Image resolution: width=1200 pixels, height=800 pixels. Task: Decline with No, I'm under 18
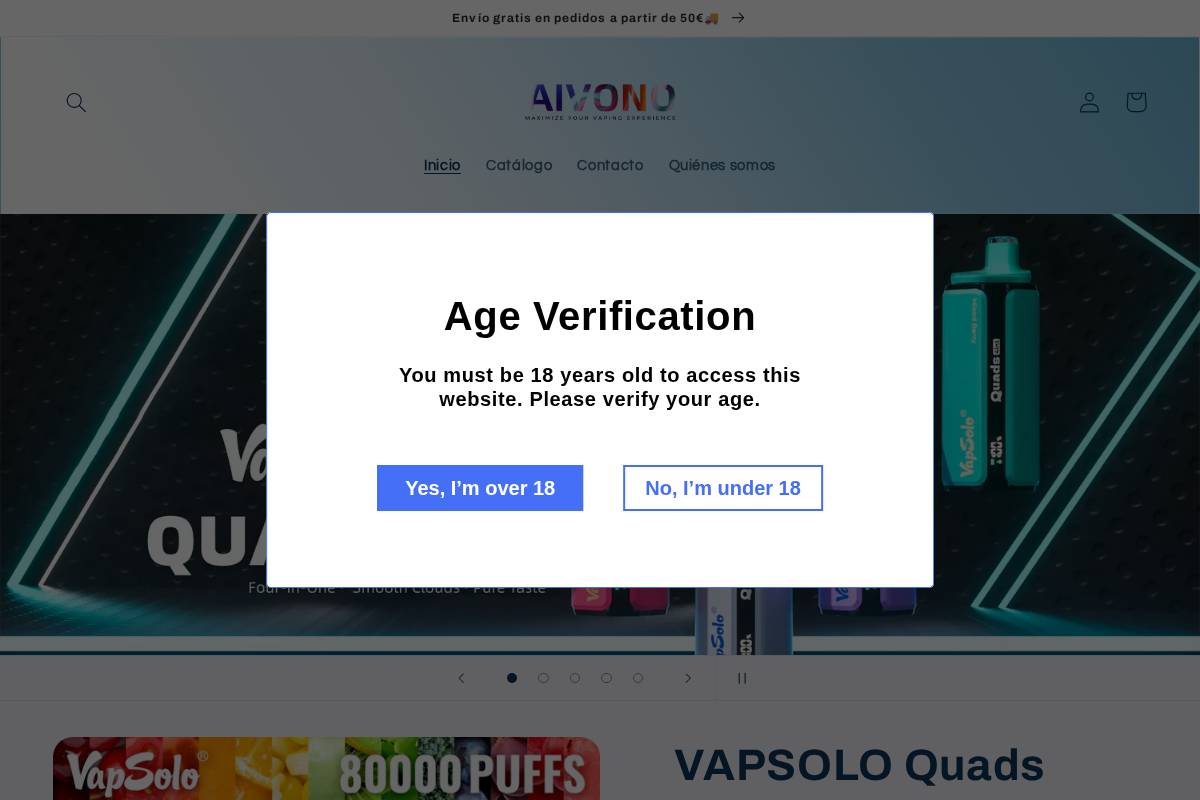coord(723,488)
